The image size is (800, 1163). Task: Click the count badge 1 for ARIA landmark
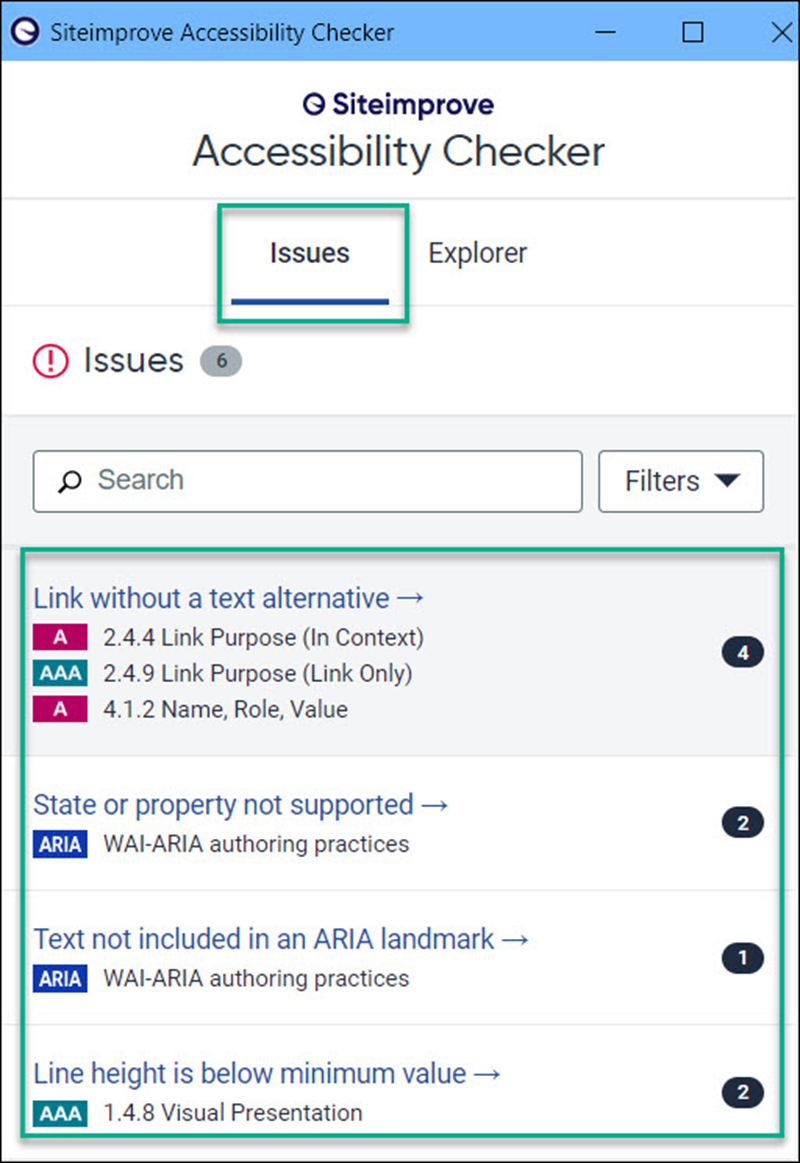pos(743,958)
